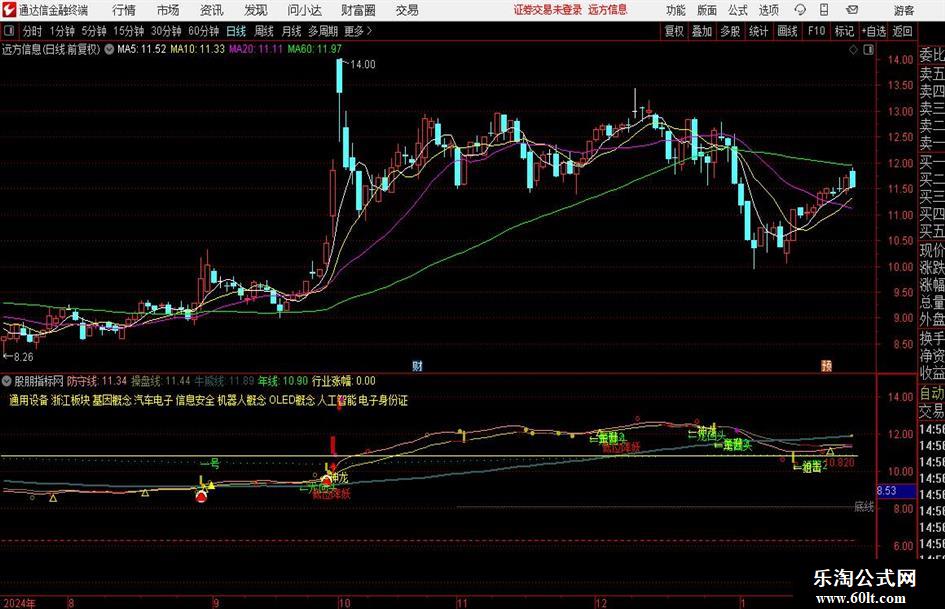Expand the 更多 period options

[x=359, y=31]
